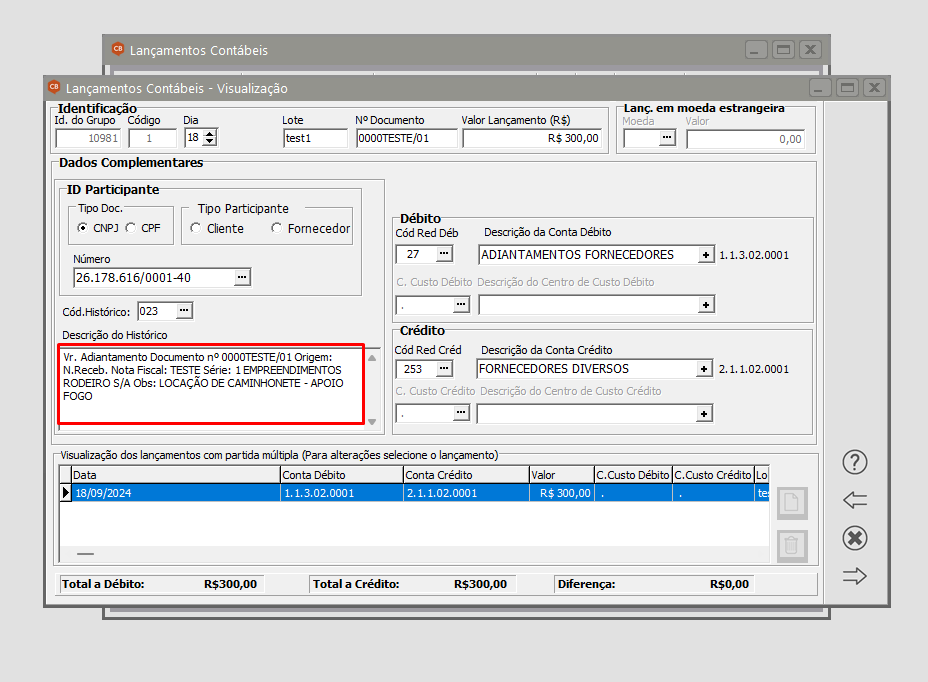The width and height of the screenshot is (928, 682).
Task: Click the new document icon beside grid
Action: coord(792,504)
